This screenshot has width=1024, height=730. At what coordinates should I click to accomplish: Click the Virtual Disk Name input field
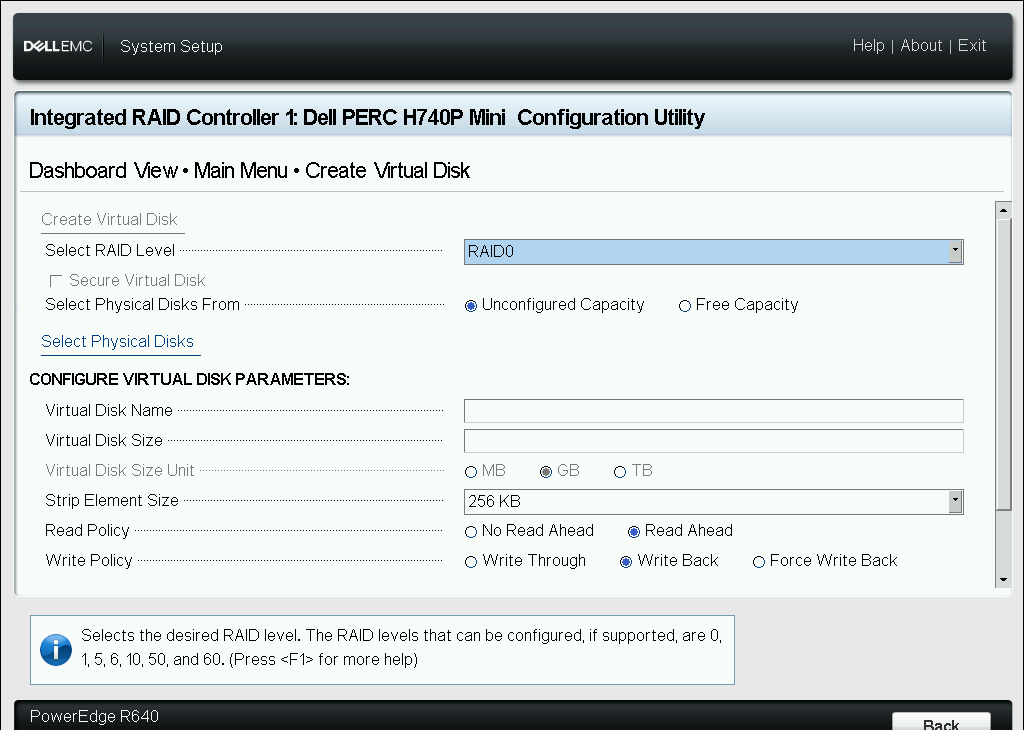click(x=713, y=410)
